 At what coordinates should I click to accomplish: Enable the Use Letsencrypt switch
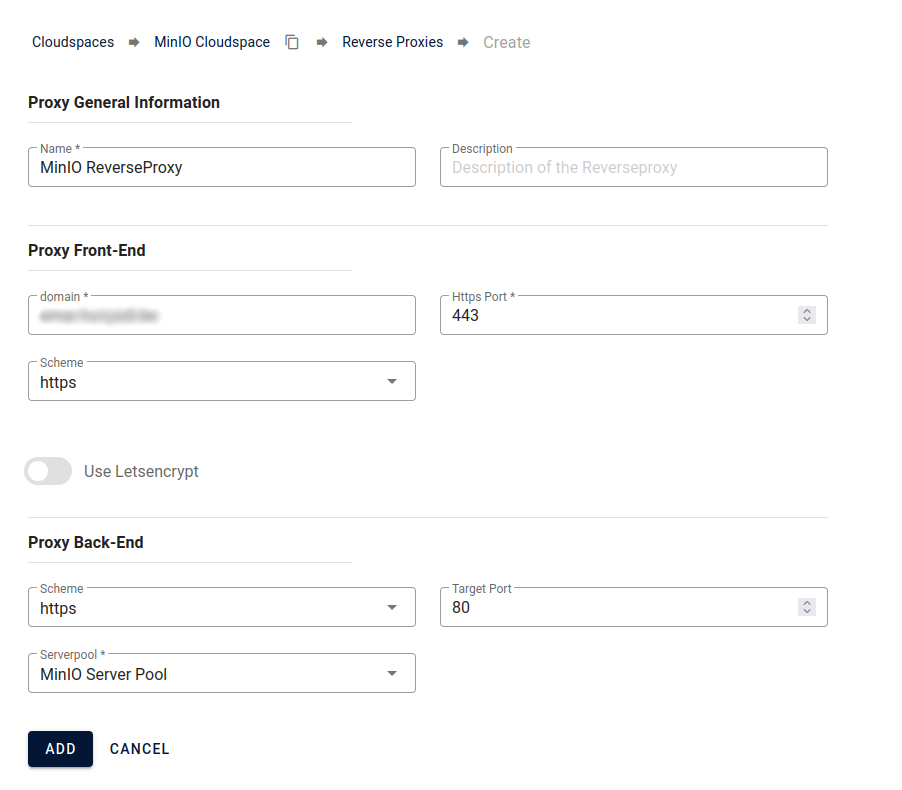pyautogui.click(x=48, y=471)
